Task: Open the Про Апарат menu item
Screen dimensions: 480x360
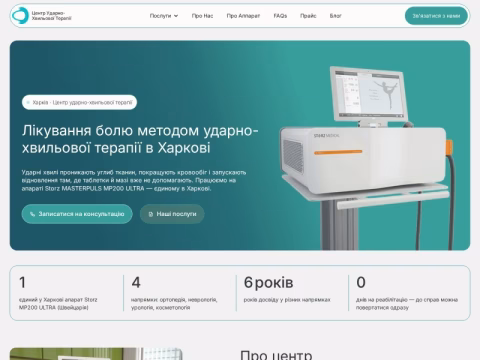Action: [x=243, y=16]
